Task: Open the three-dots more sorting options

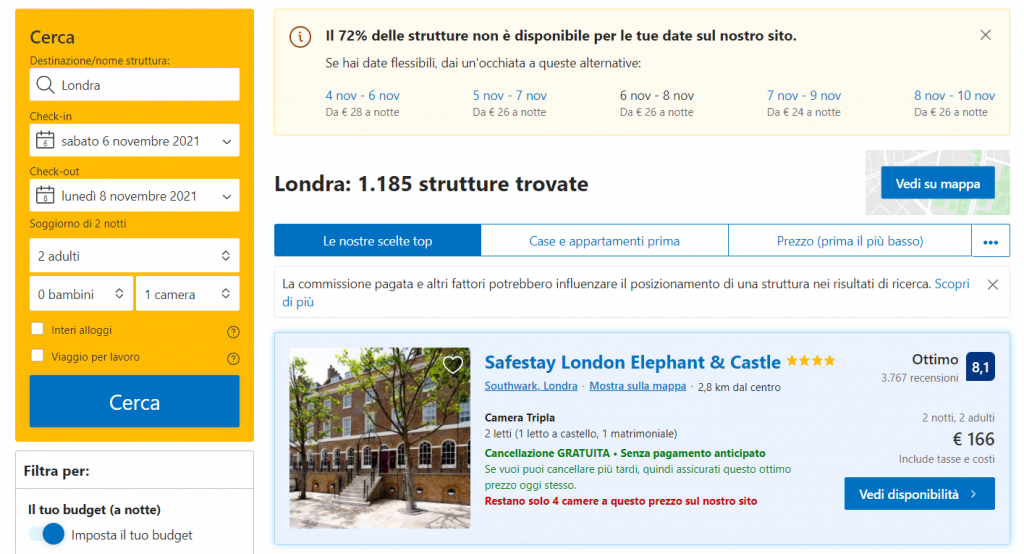Action: click(991, 241)
